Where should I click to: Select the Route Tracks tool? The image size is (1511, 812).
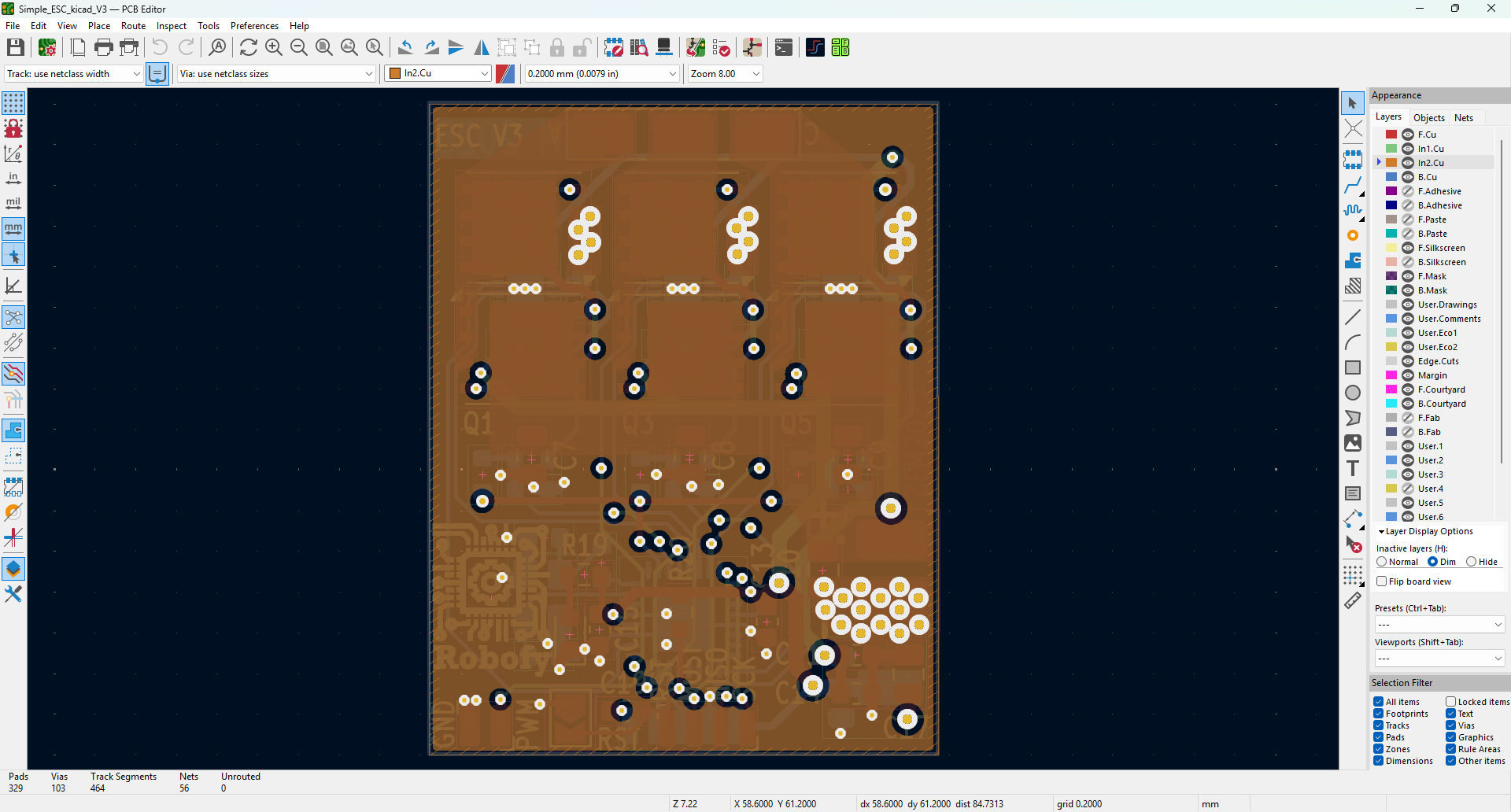1353,186
